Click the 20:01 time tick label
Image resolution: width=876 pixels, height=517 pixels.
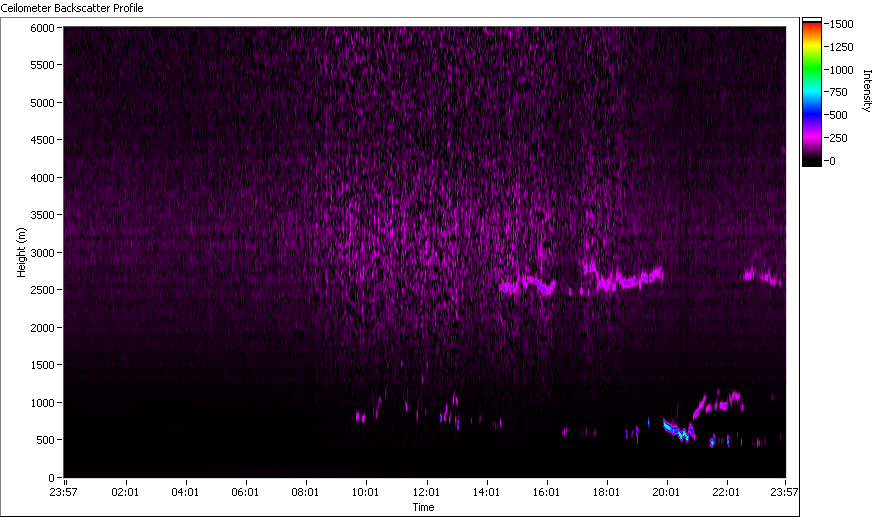[666, 492]
